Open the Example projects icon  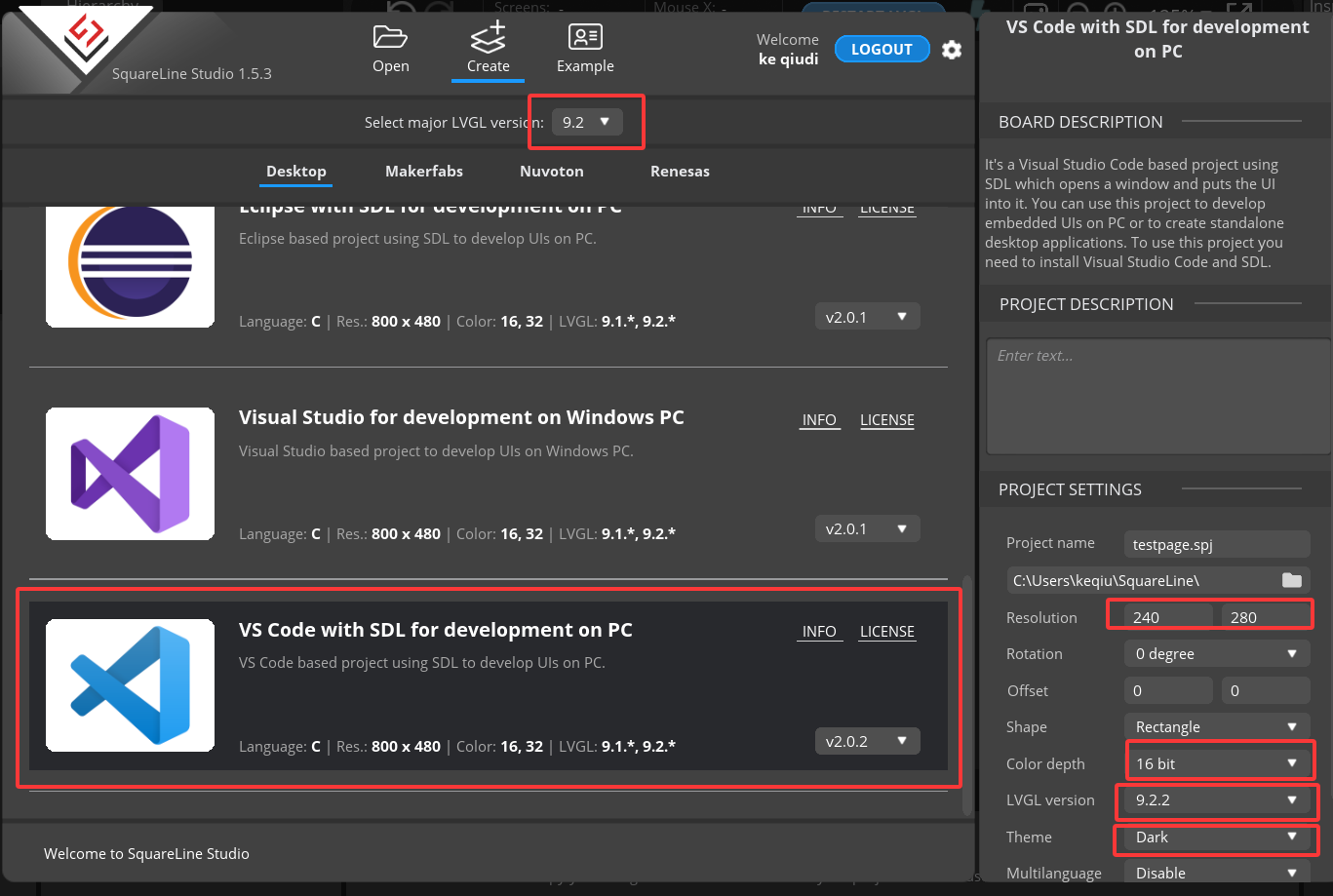tap(585, 38)
